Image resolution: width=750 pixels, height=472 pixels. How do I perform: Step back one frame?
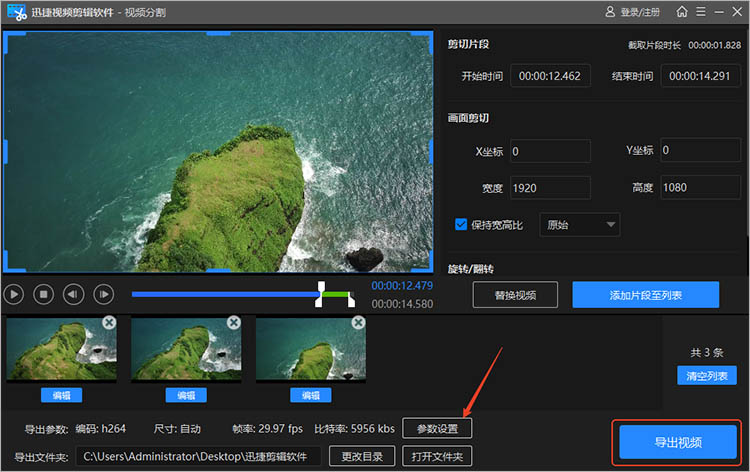pyautogui.click(x=73, y=294)
